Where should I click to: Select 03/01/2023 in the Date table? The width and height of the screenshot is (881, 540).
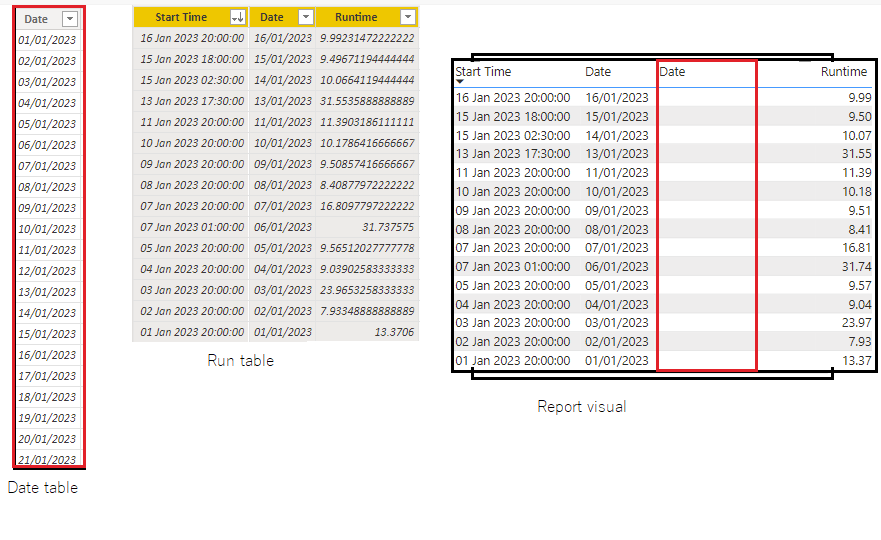point(47,82)
